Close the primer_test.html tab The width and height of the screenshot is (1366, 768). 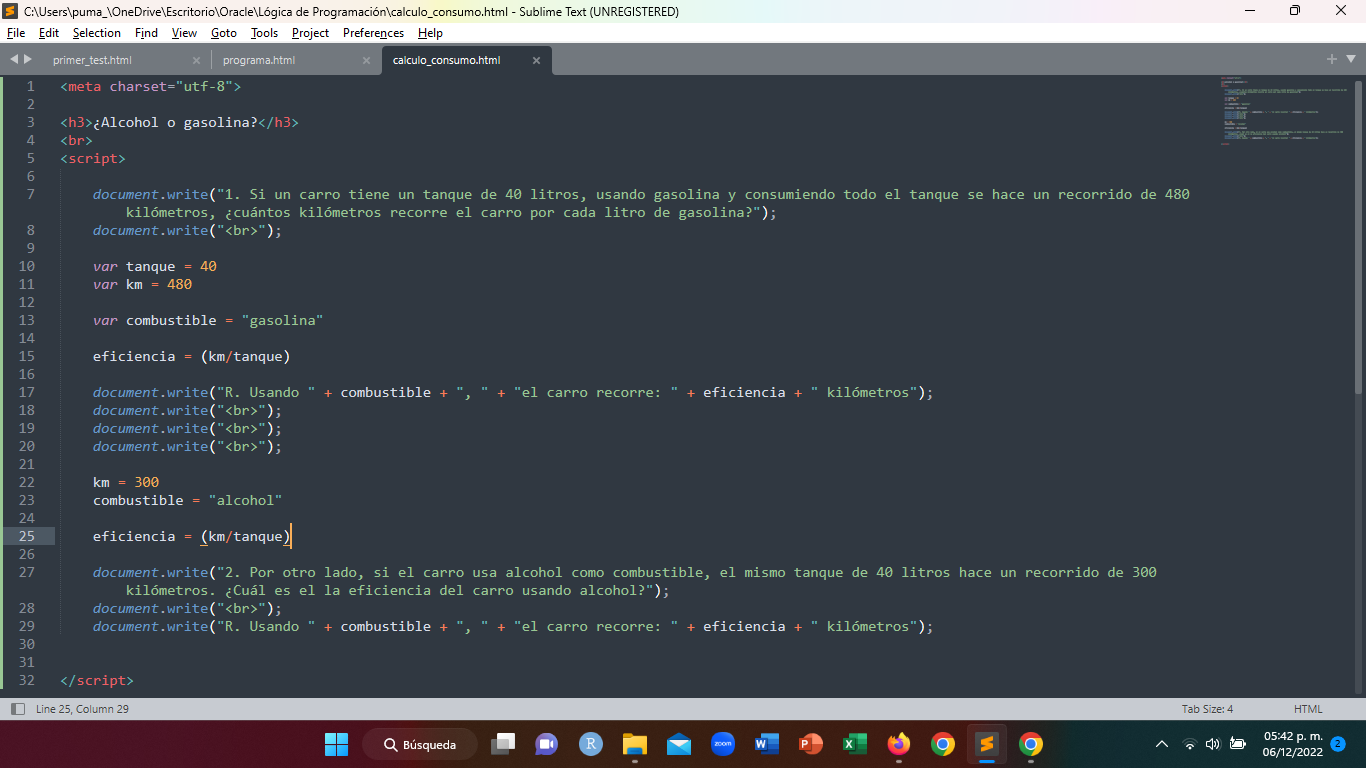click(x=196, y=60)
